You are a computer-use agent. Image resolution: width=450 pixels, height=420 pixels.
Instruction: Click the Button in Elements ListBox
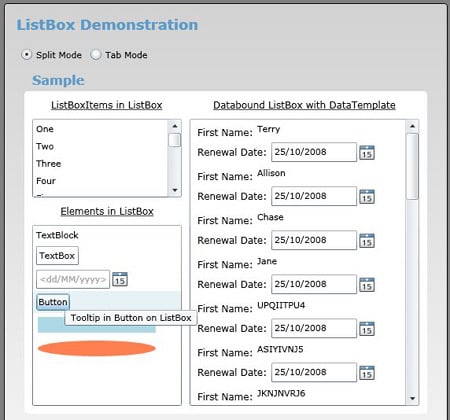coord(53,302)
